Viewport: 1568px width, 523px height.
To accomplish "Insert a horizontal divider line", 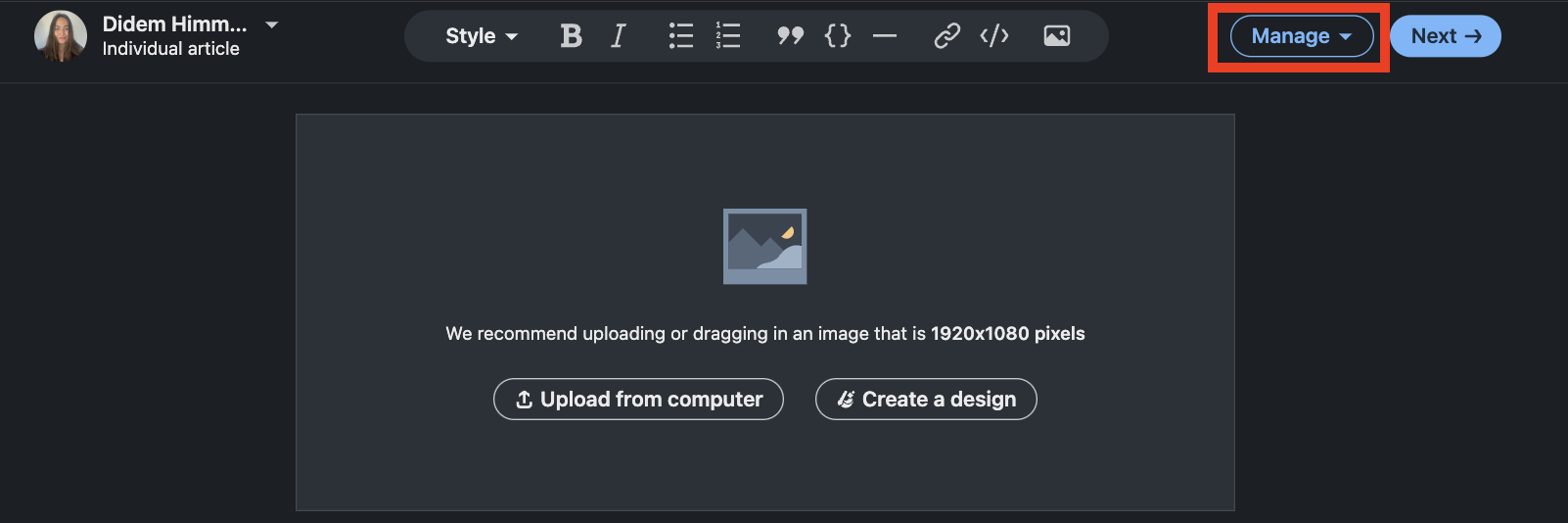I will [885, 36].
